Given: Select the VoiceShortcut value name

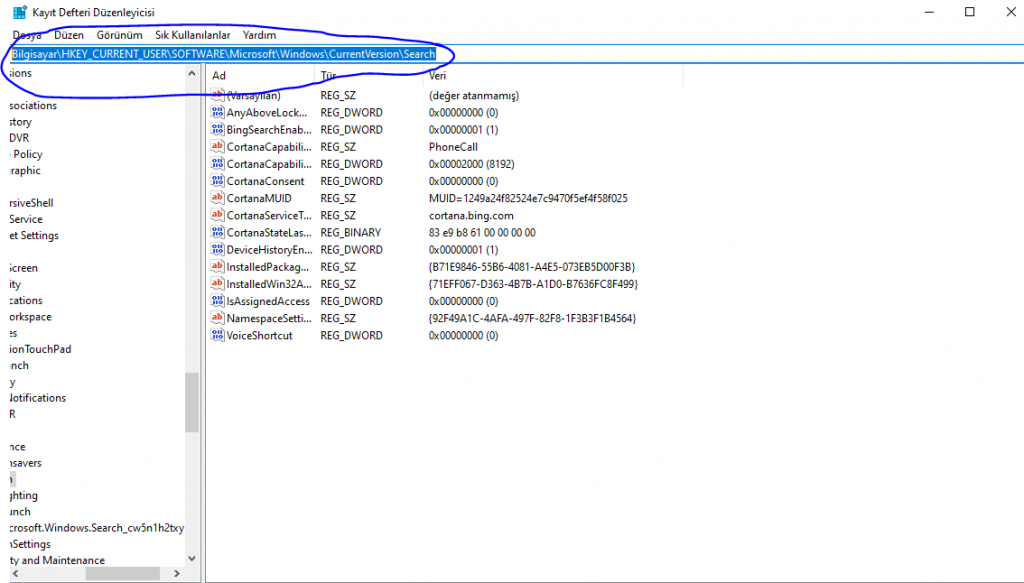Looking at the screenshot, I should 259,335.
